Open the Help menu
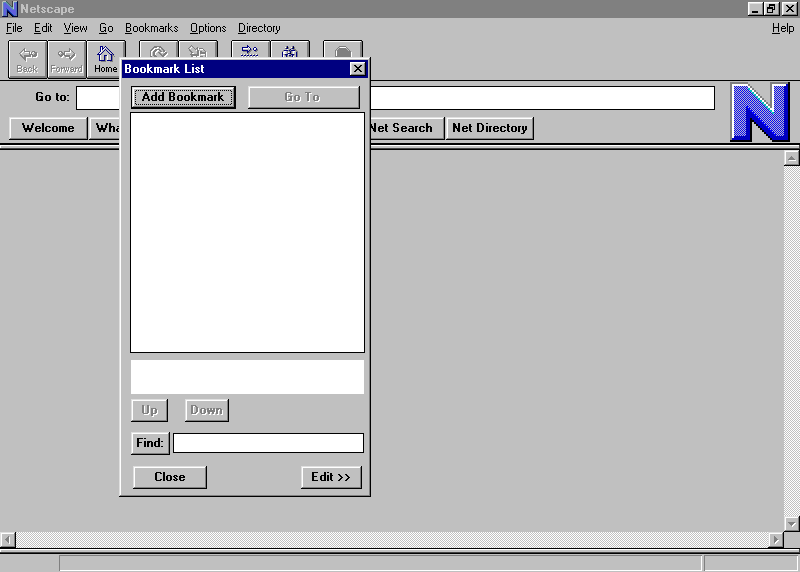 click(783, 28)
